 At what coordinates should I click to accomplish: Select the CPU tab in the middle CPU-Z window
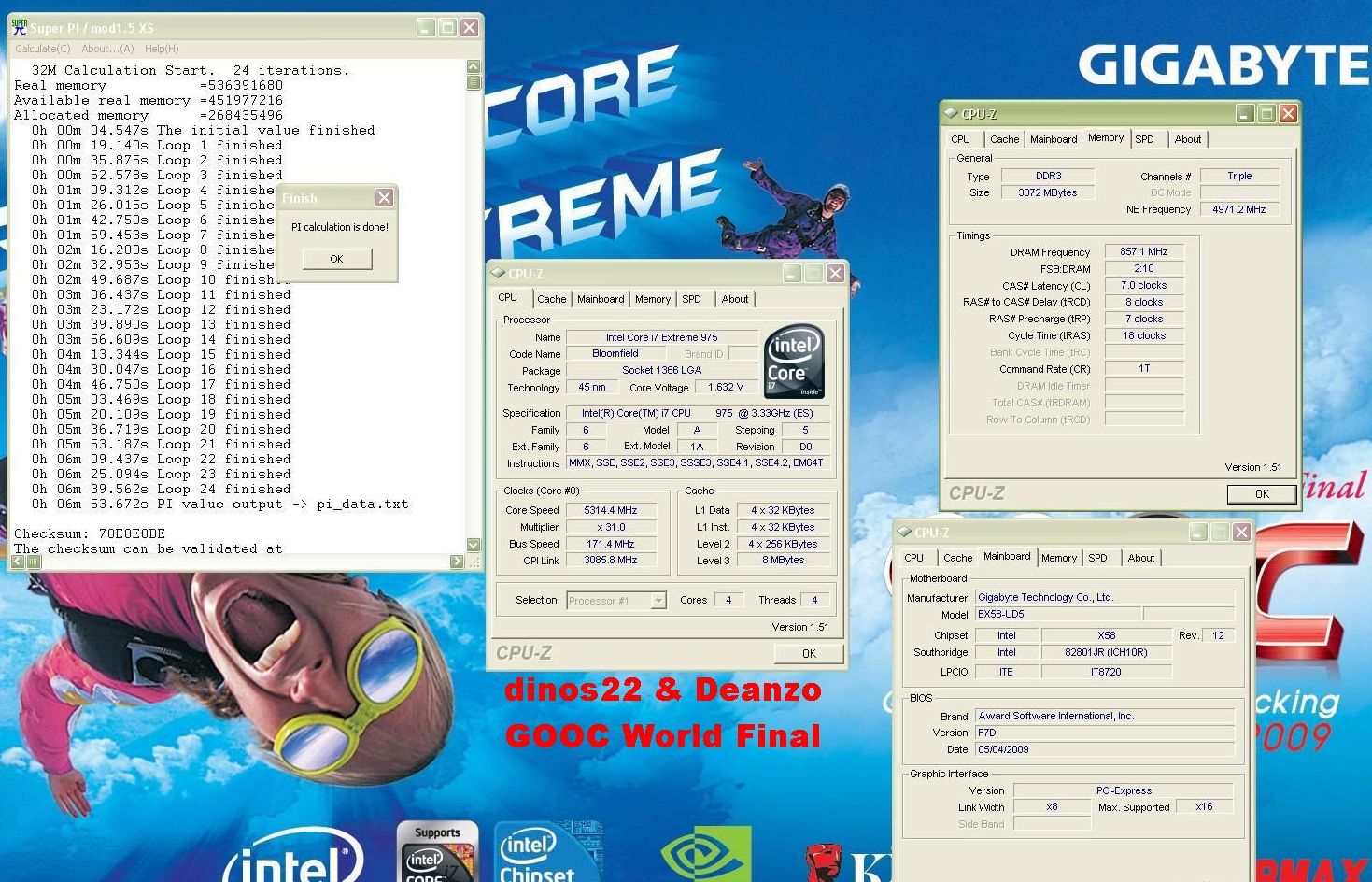click(508, 297)
